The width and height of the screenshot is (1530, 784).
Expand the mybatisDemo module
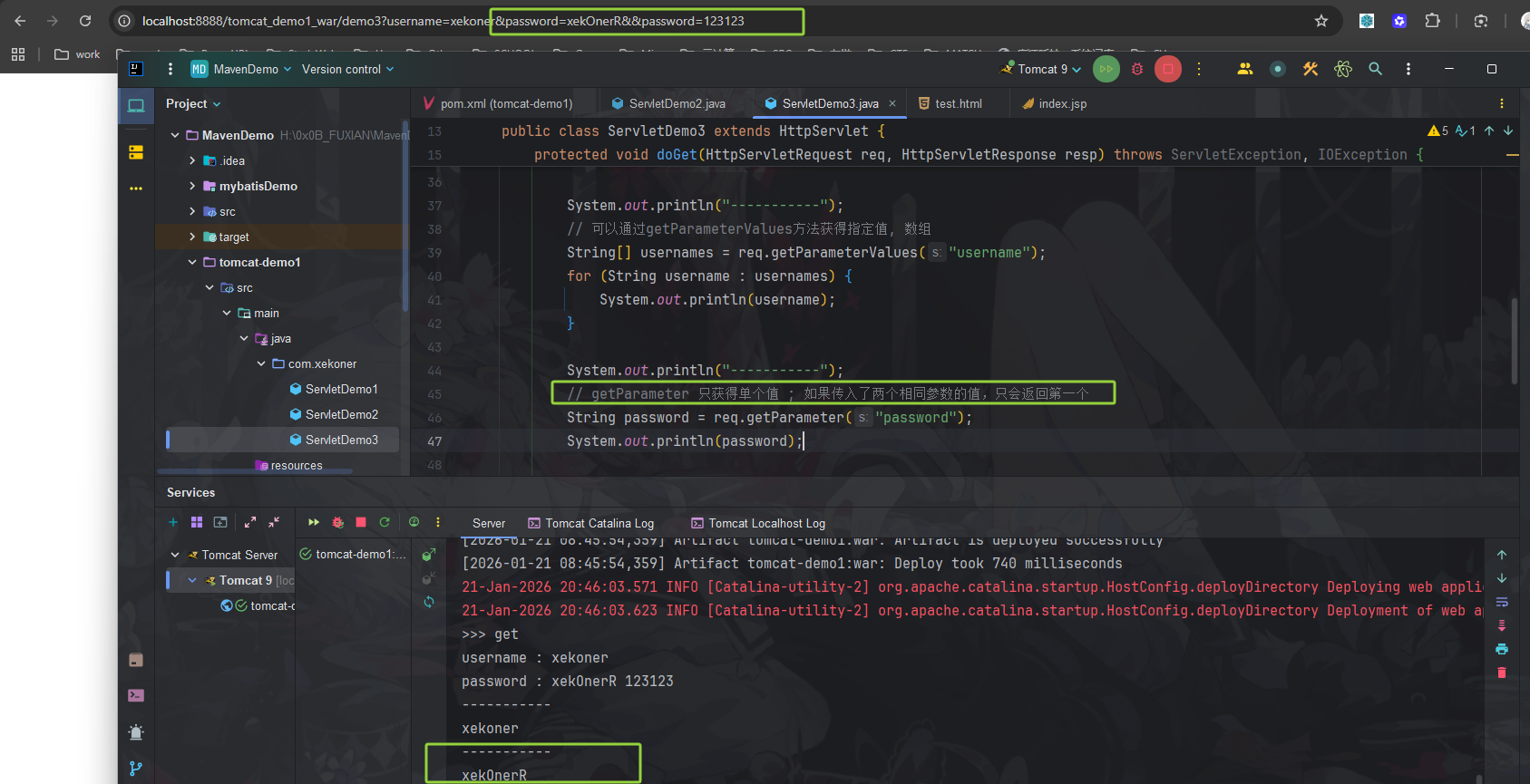coord(192,186)
